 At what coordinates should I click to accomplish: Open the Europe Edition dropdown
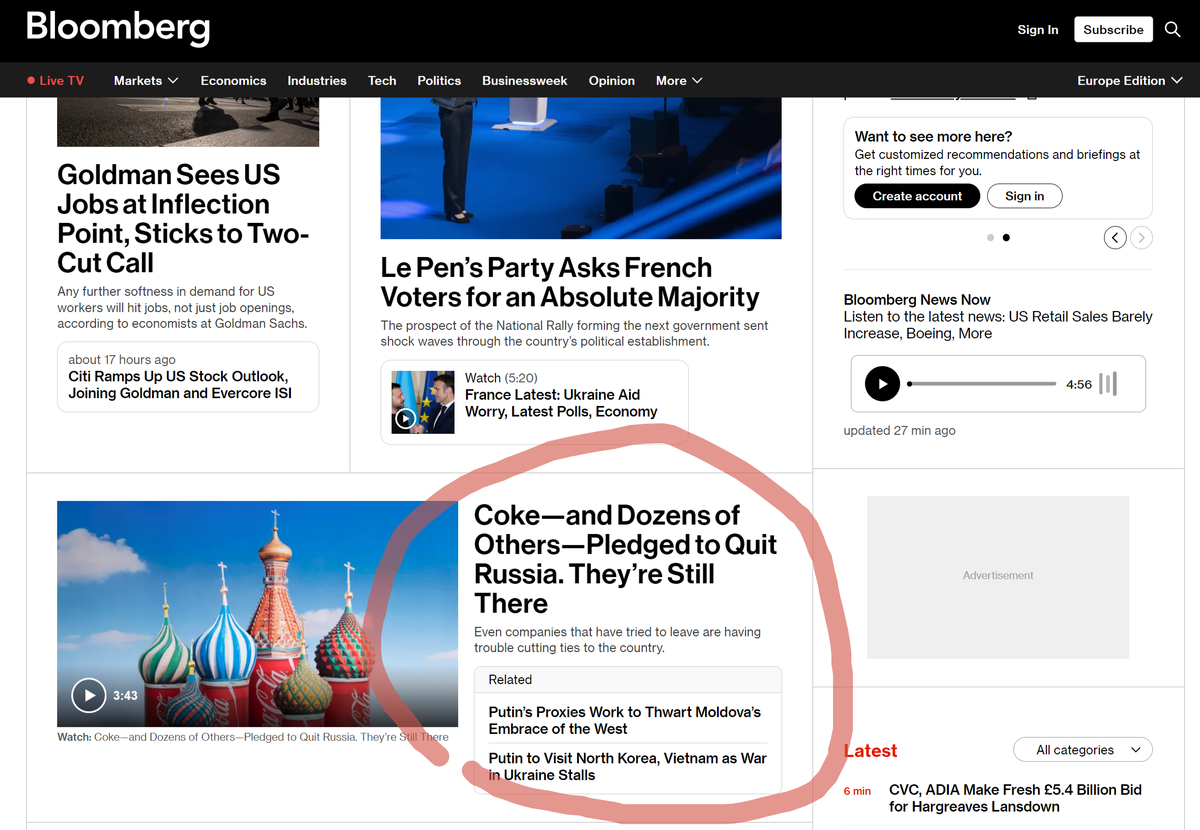coord(1129,80)
